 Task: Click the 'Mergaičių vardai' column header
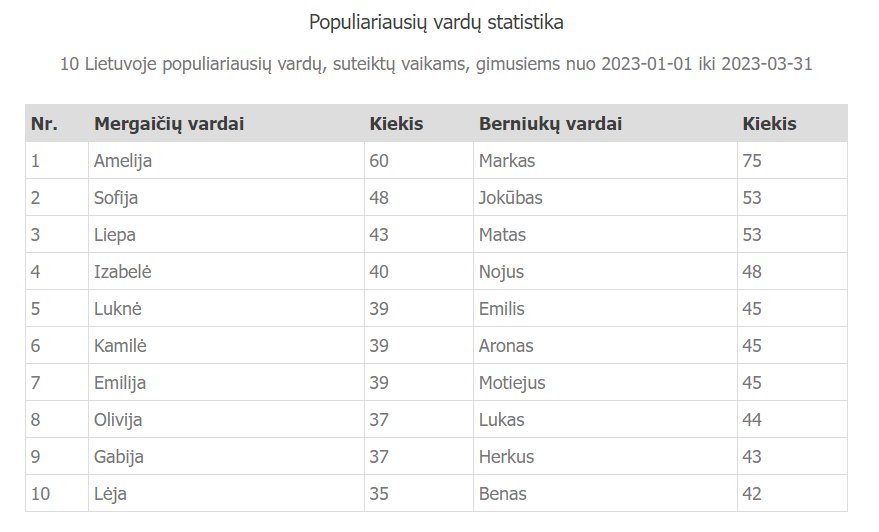point(169,124)
